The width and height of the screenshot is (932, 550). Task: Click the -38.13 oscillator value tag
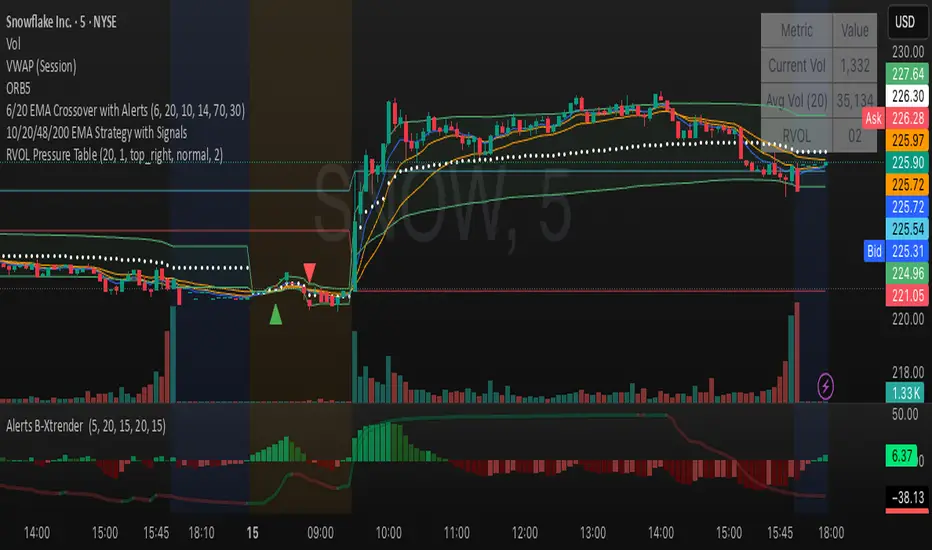click(907, 497)
